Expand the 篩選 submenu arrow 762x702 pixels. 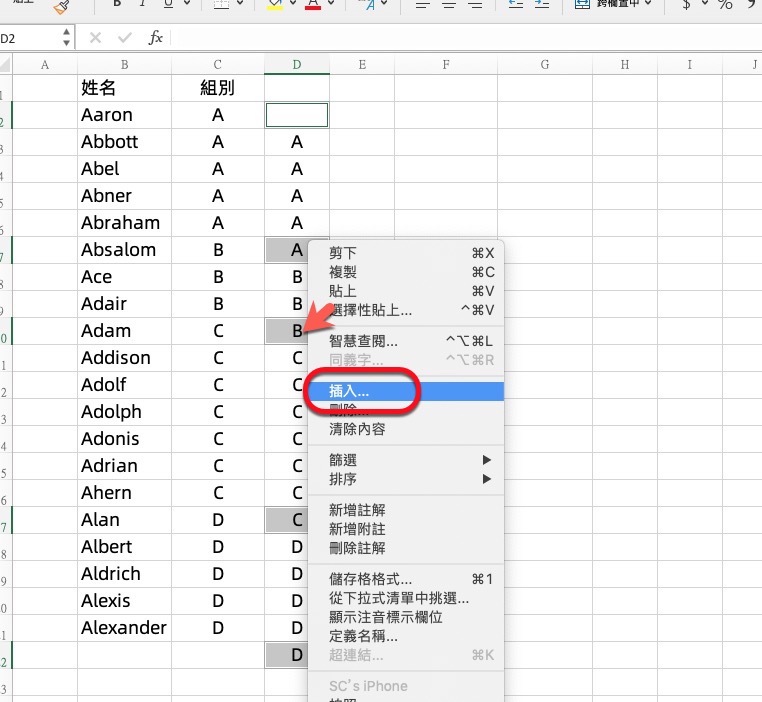pos(486,460)
